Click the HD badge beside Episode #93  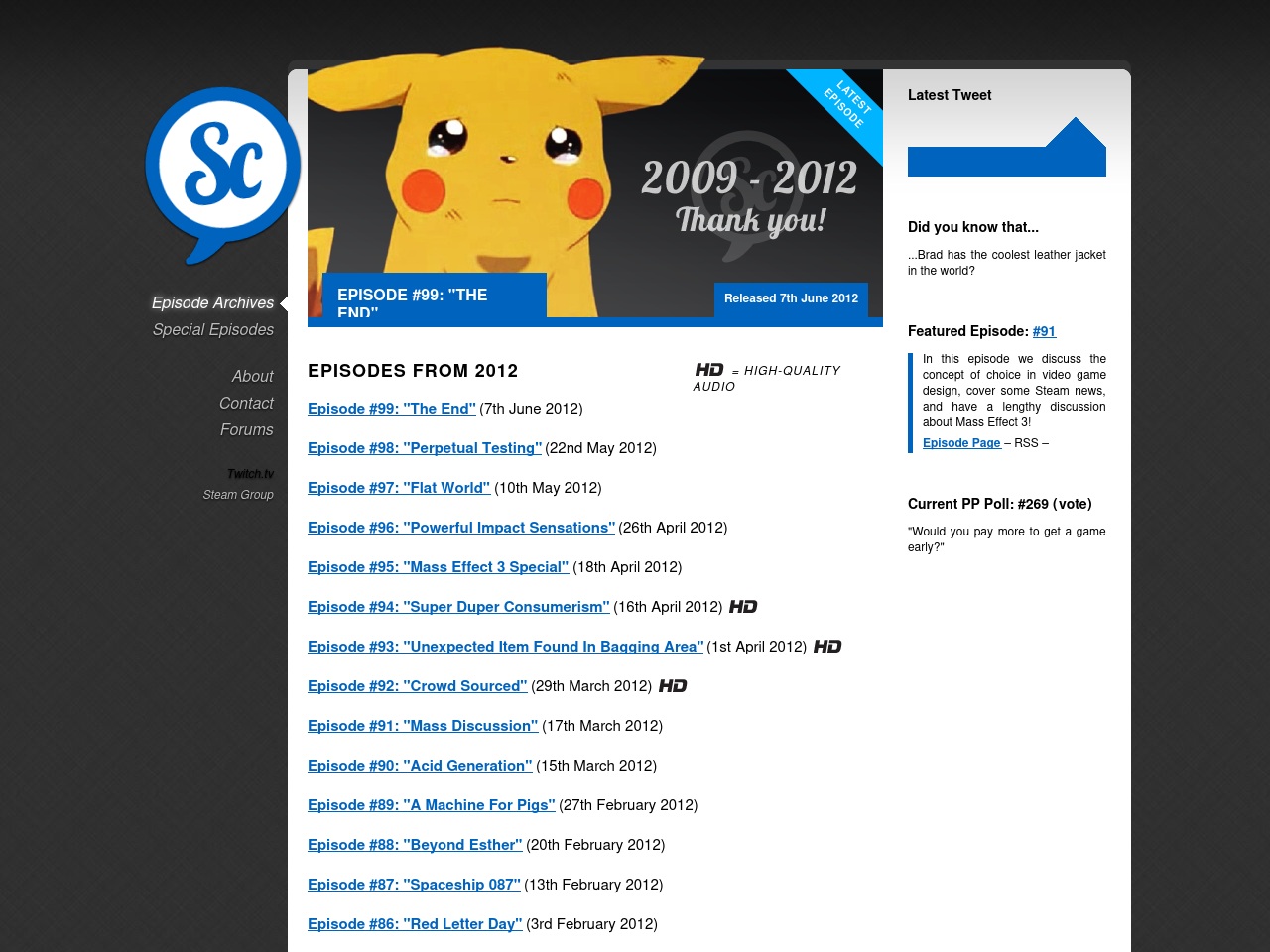(827, 647)
